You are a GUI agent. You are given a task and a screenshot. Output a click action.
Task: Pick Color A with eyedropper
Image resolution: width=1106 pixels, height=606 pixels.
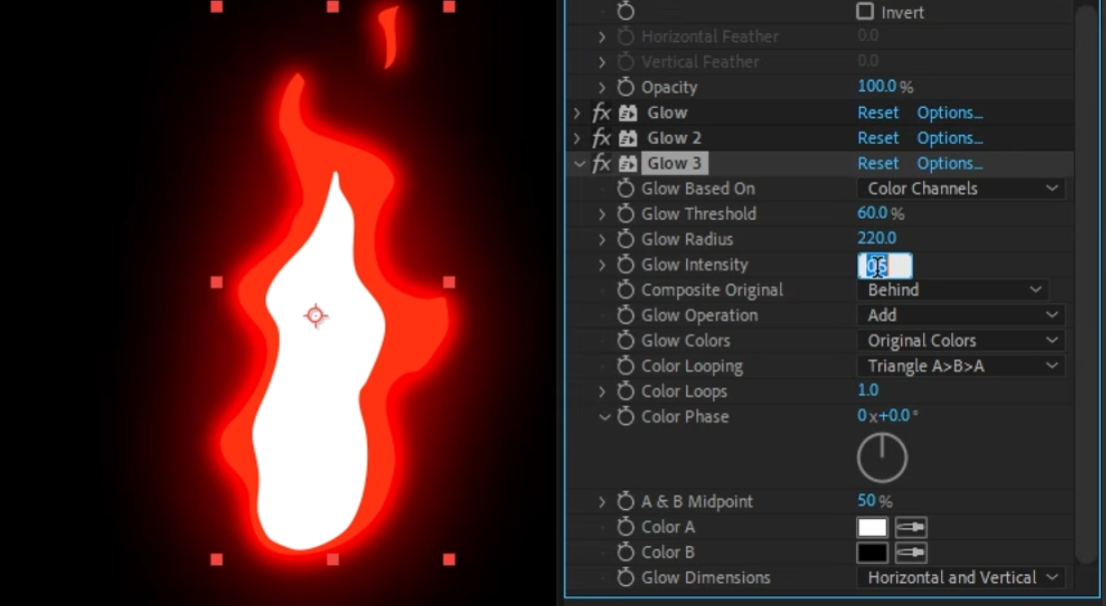pos(911,527)
